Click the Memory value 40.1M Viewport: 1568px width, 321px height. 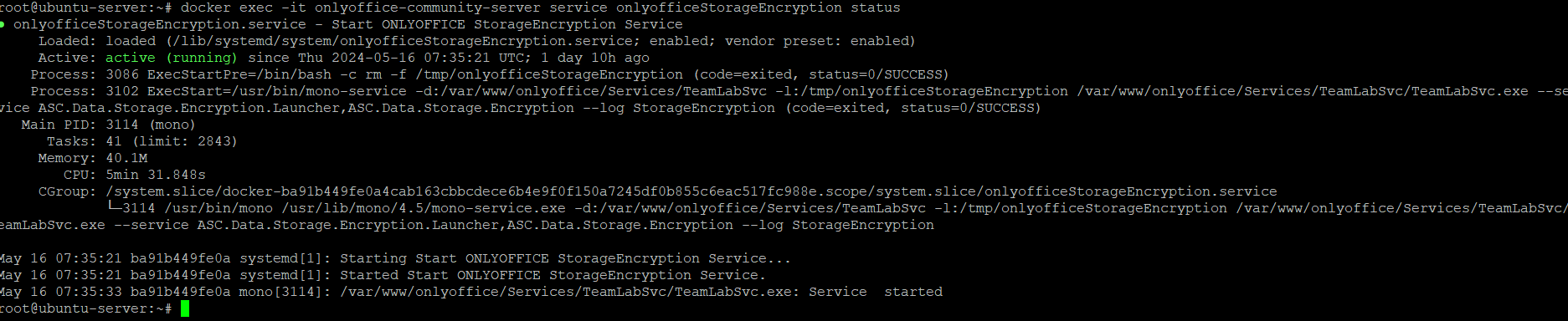(x=126, y=158)
